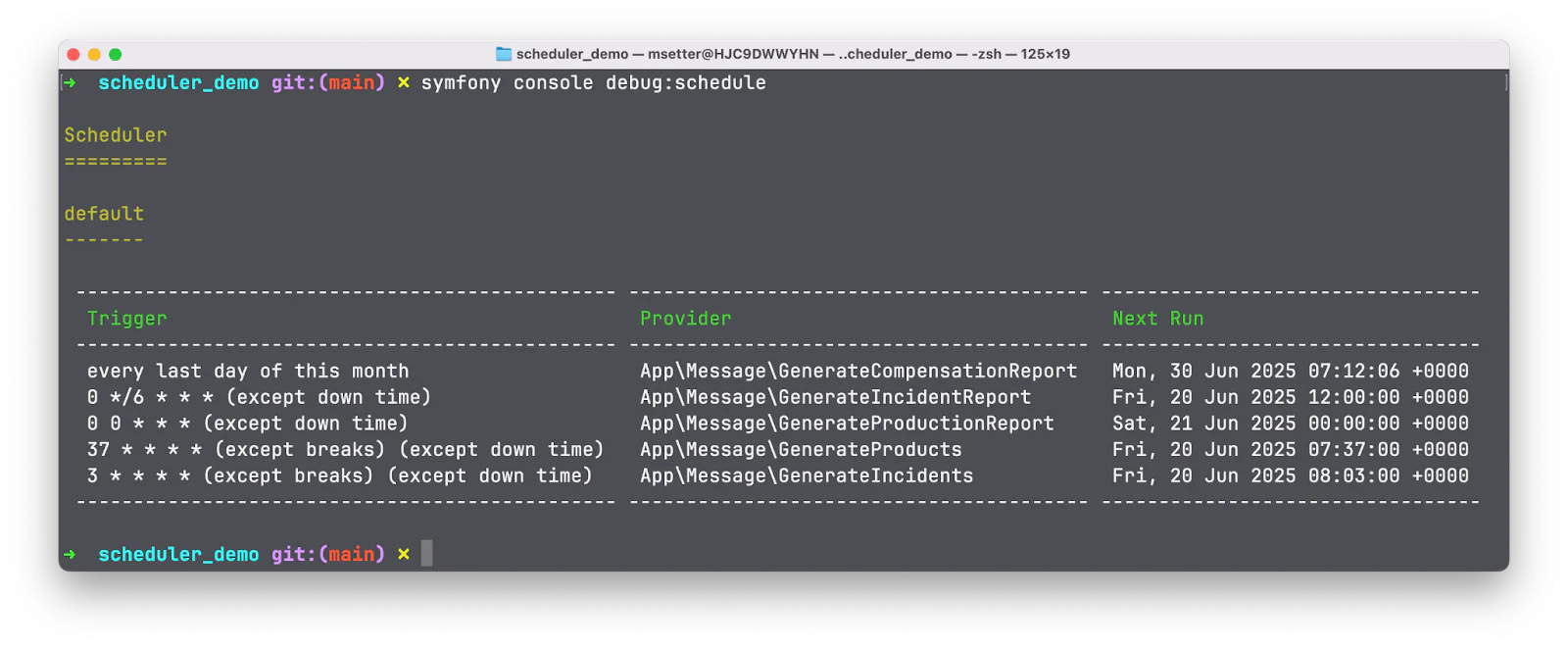Viewport: 1568px width, 649px height.
Task: Click the every last day trigger text
Action: [246, 371]
